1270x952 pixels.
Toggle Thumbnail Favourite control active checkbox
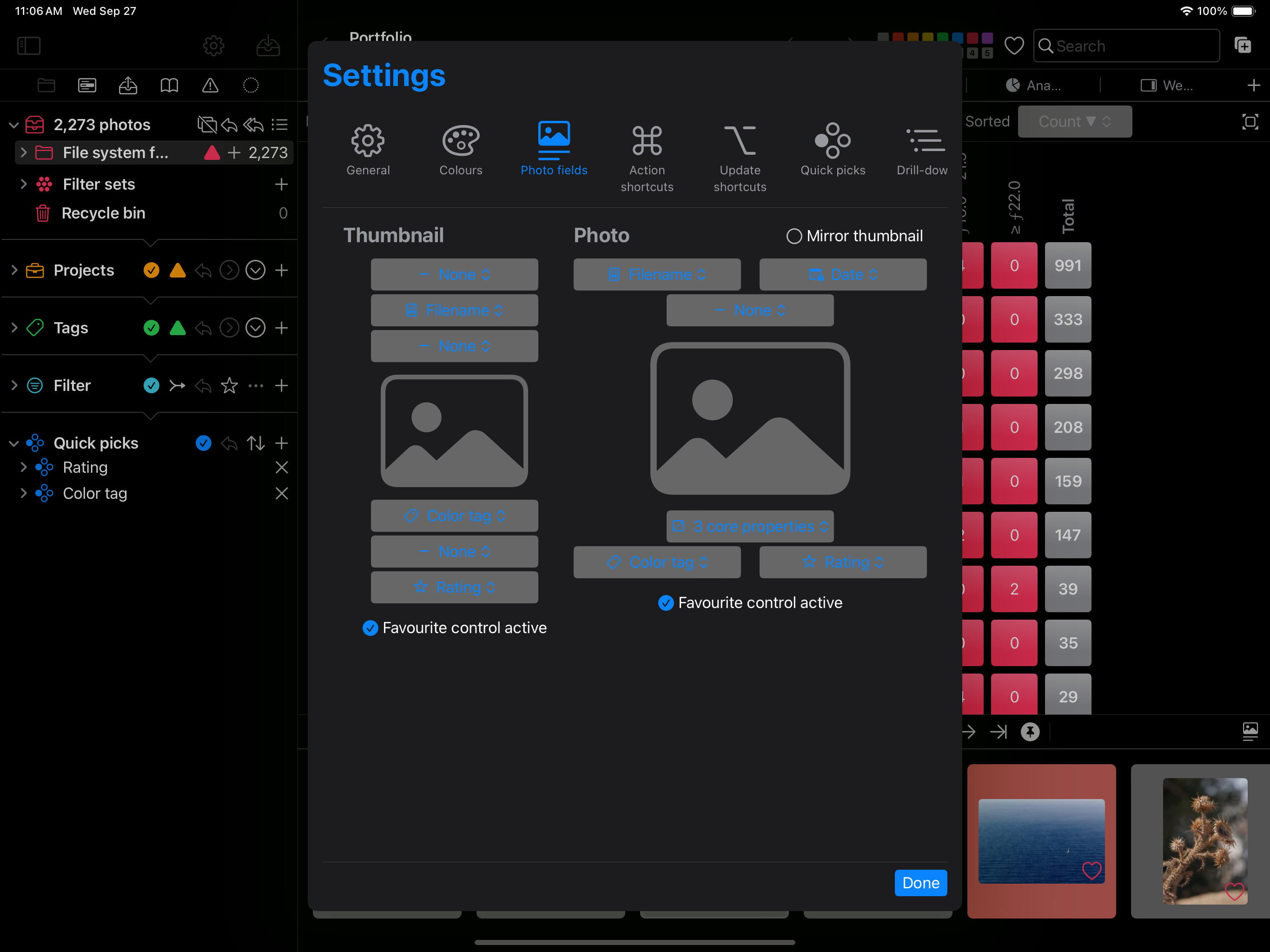[x=370, y=628]
